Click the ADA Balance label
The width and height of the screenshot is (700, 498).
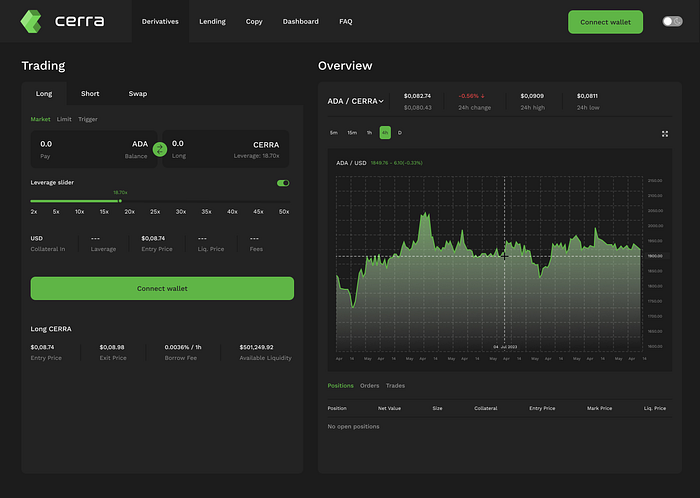tap(136, 156)
